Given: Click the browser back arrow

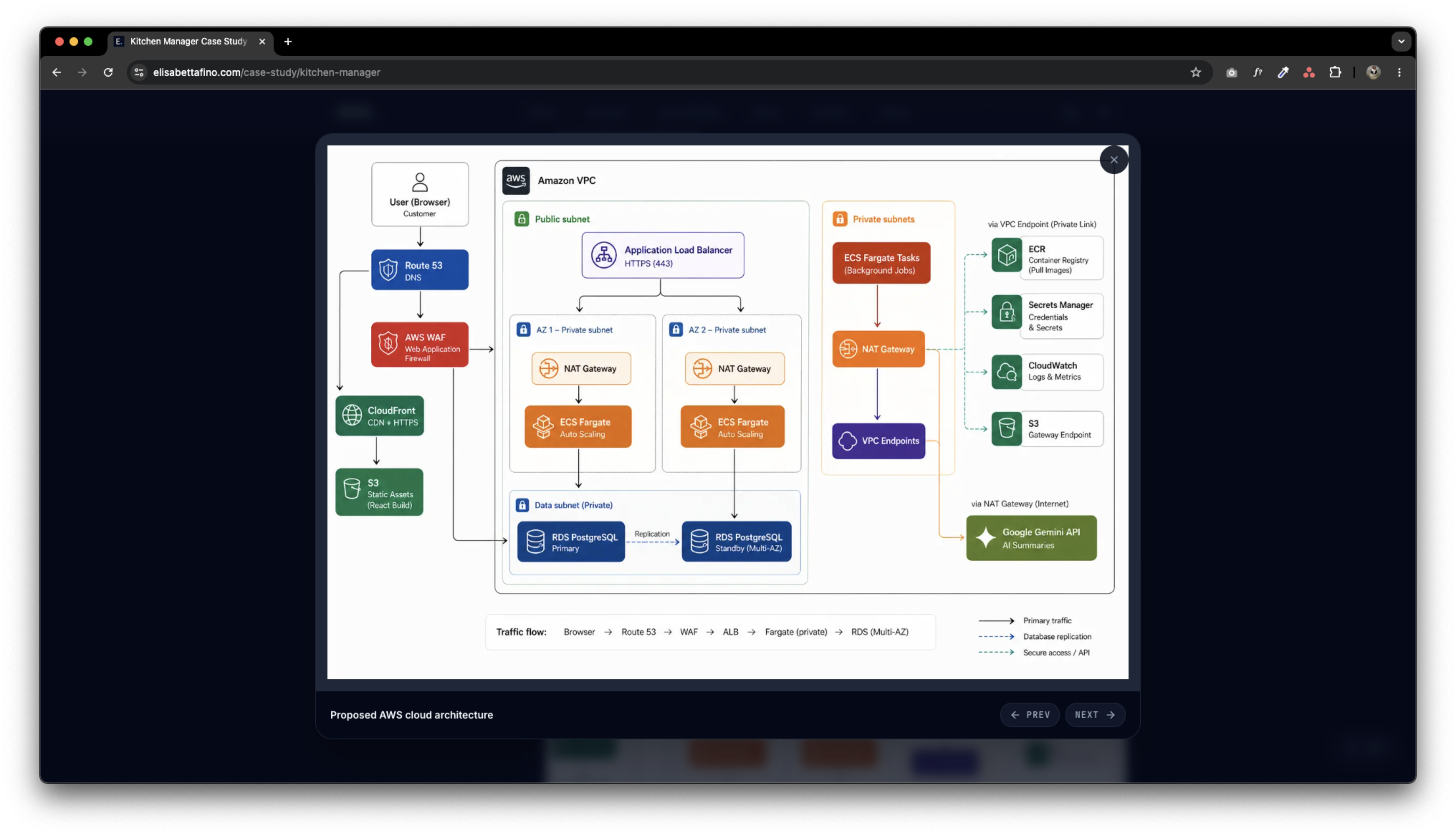Looking at the screenshot, I should (56, 72).
